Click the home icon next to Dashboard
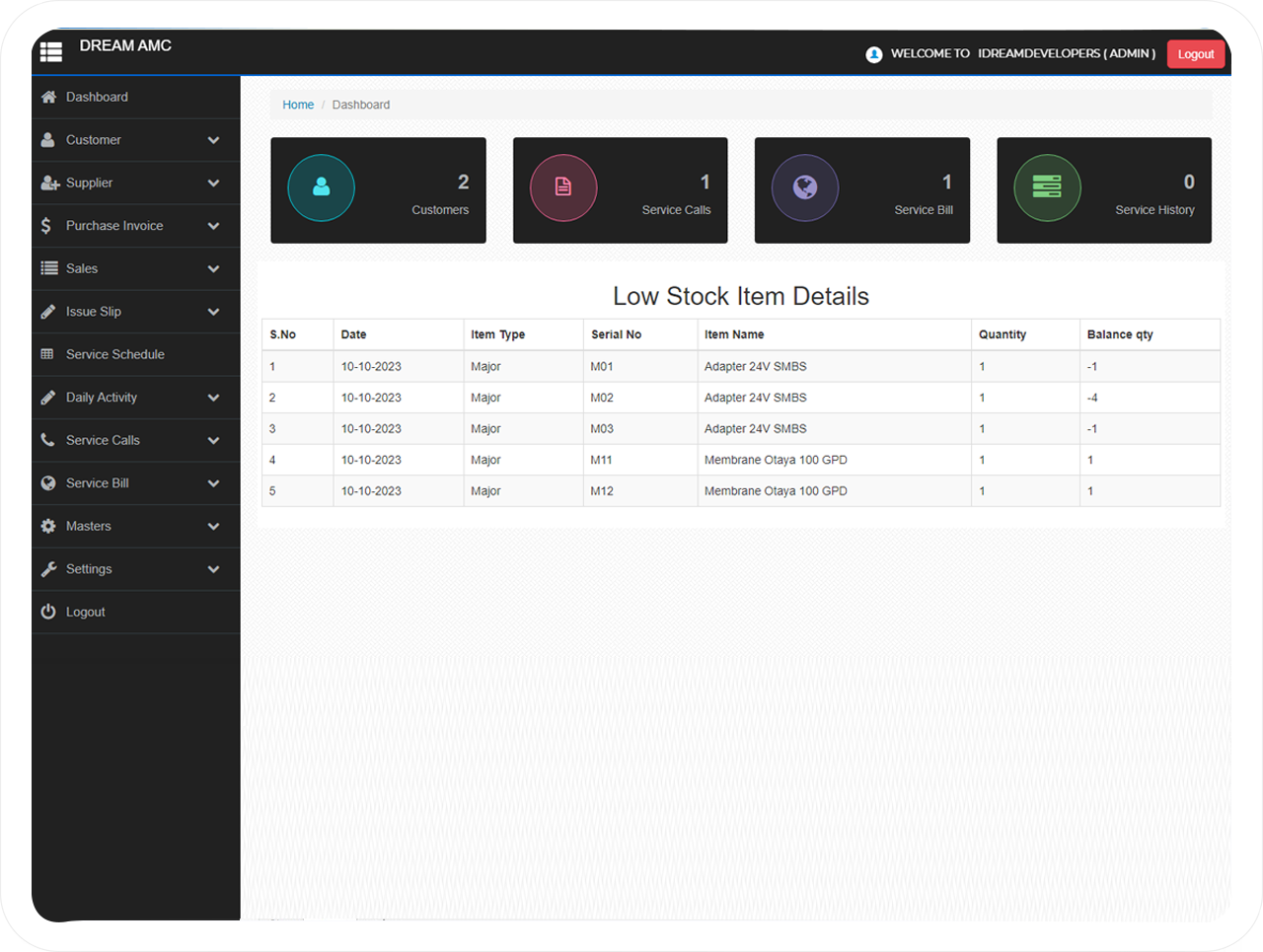 [x=48, y=97]
